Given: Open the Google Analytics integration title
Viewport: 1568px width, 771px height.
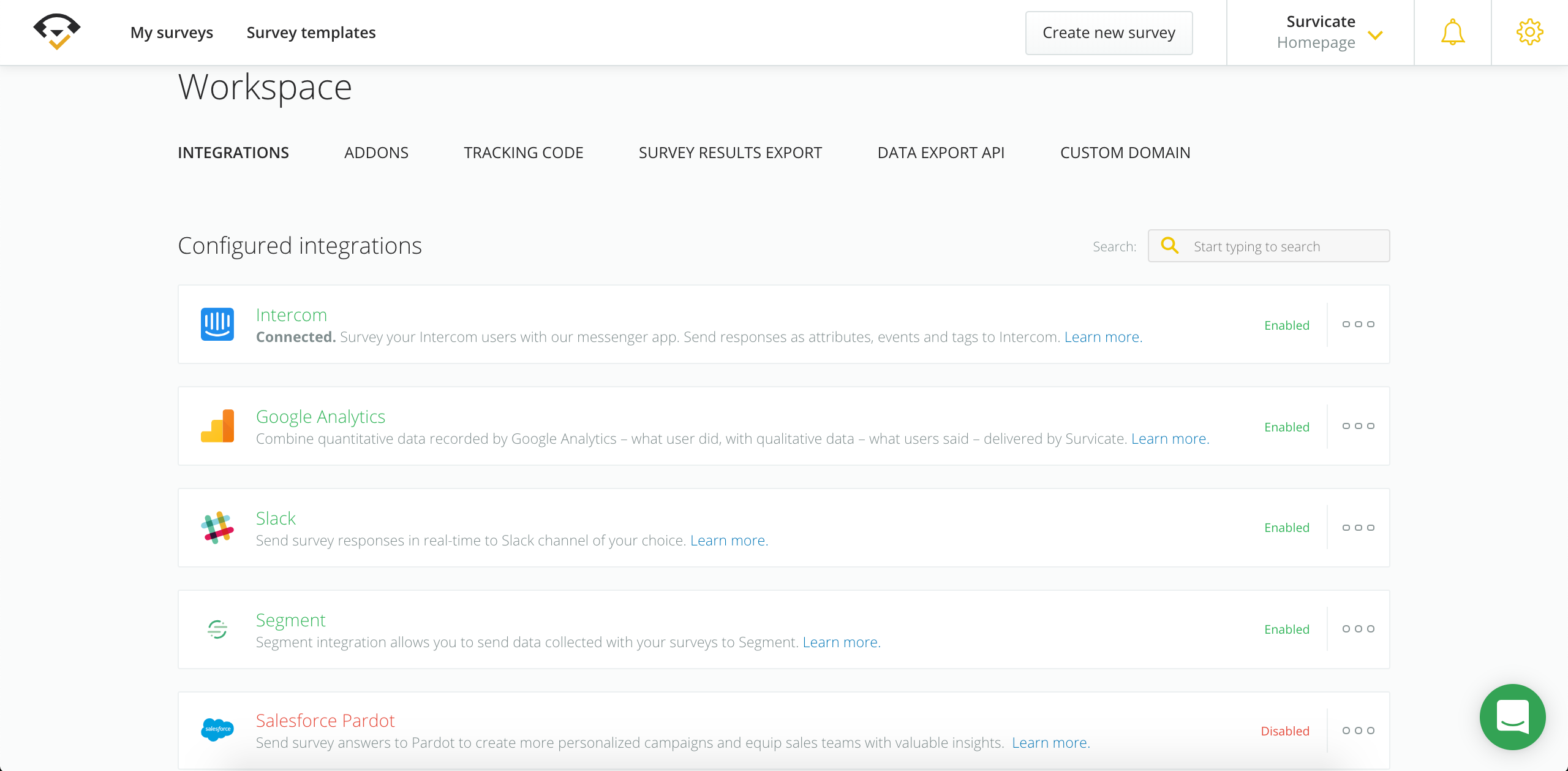Looking at the screenshot, I should 320,416.
